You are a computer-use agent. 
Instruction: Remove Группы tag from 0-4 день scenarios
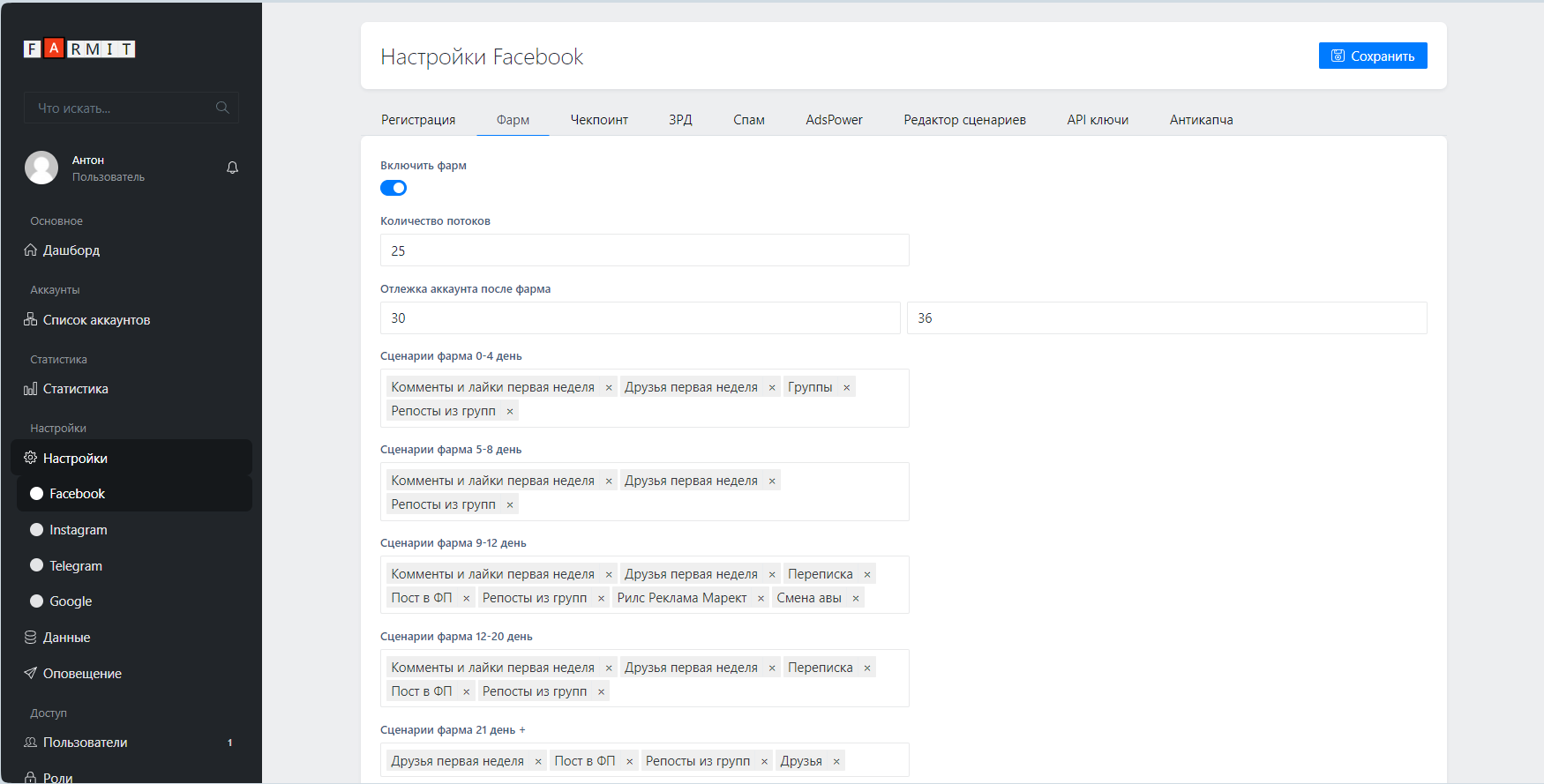point(847,387)
